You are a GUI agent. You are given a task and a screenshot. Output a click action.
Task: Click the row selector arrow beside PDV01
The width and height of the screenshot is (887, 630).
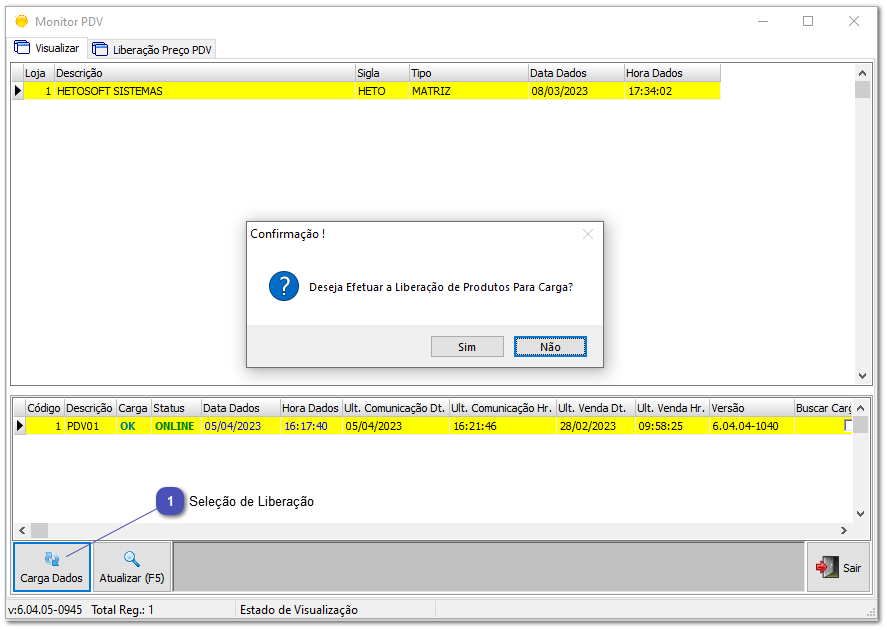click(17, 425)
